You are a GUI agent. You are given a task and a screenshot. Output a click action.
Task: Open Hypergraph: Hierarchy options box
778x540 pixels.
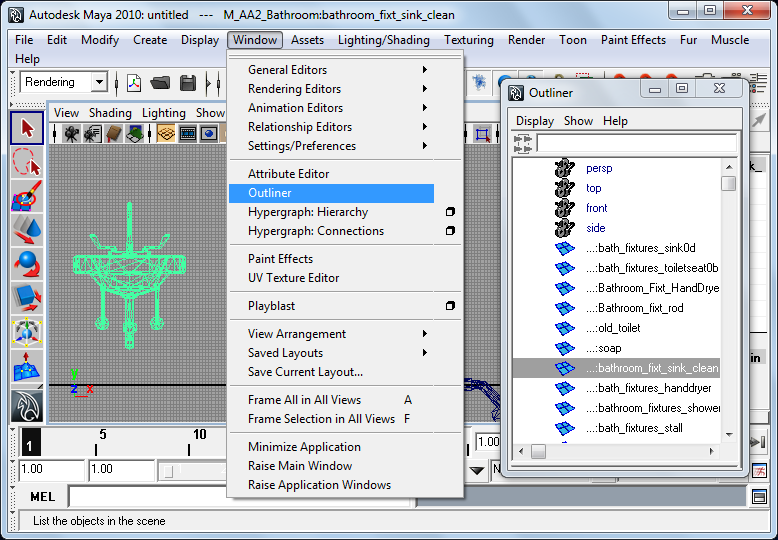[x=450, y=212]
